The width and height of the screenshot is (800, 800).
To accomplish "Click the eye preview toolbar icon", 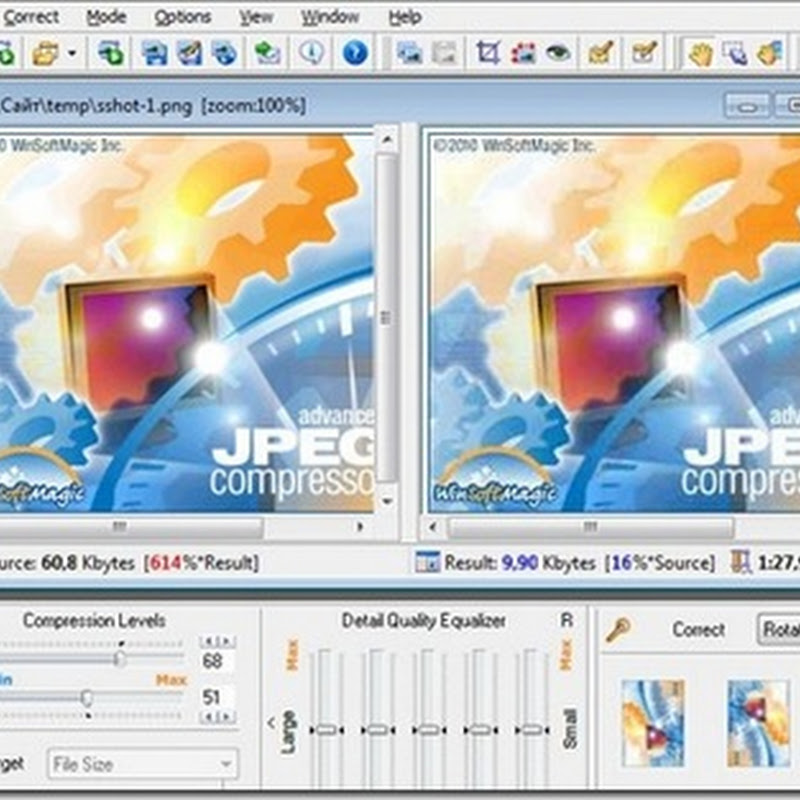I will pyautogui.click(x=559, y=53).
